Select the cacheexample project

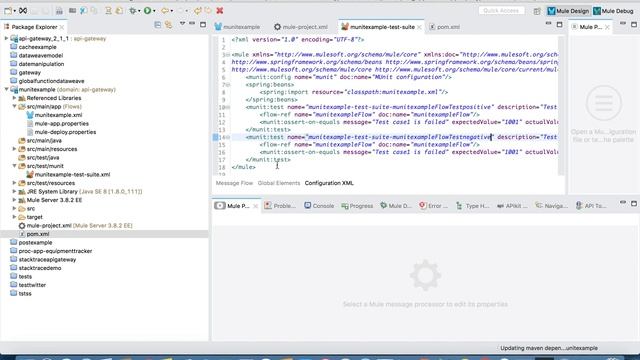[38, 47]
